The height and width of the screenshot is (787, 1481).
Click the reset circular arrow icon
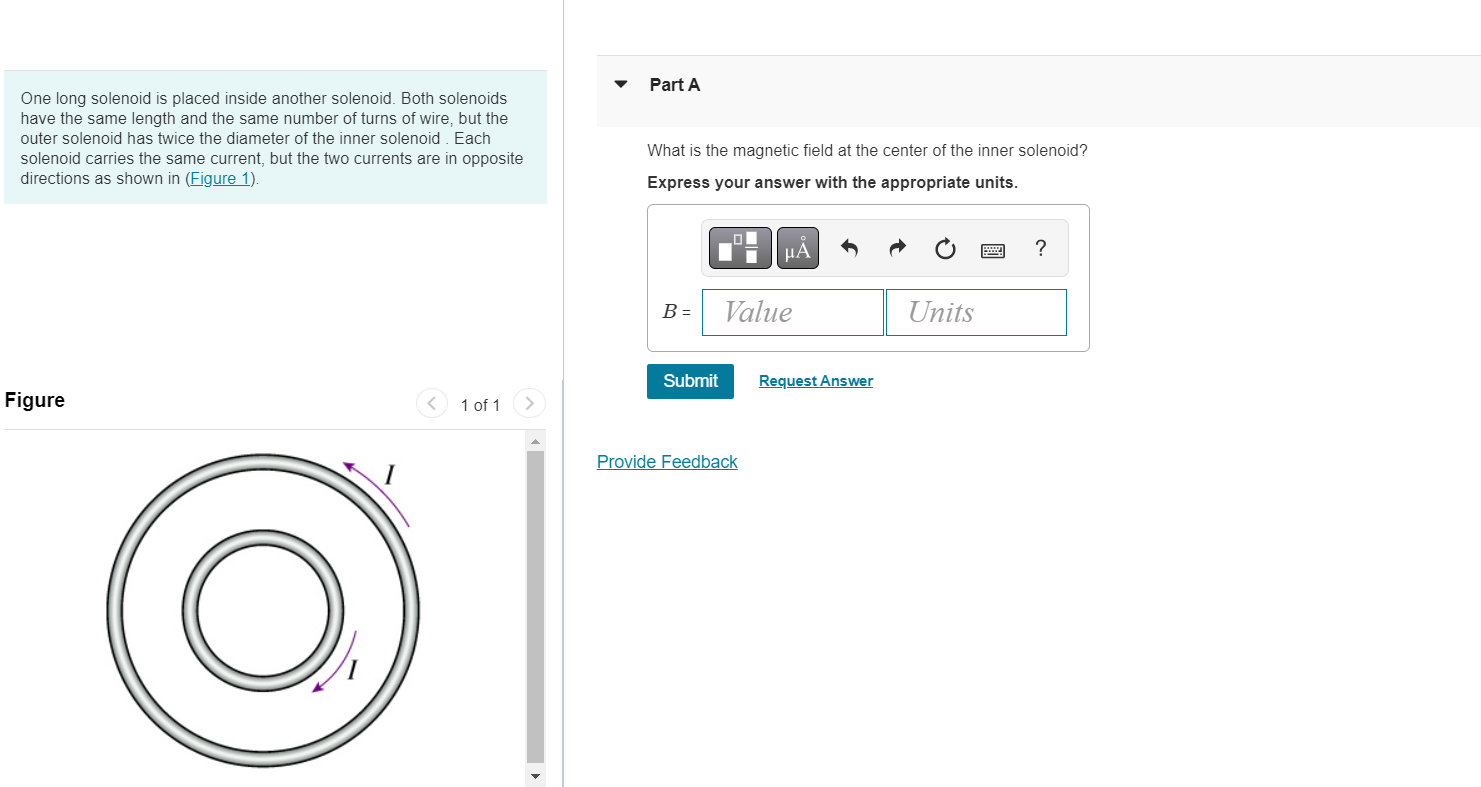pos(945,248)
